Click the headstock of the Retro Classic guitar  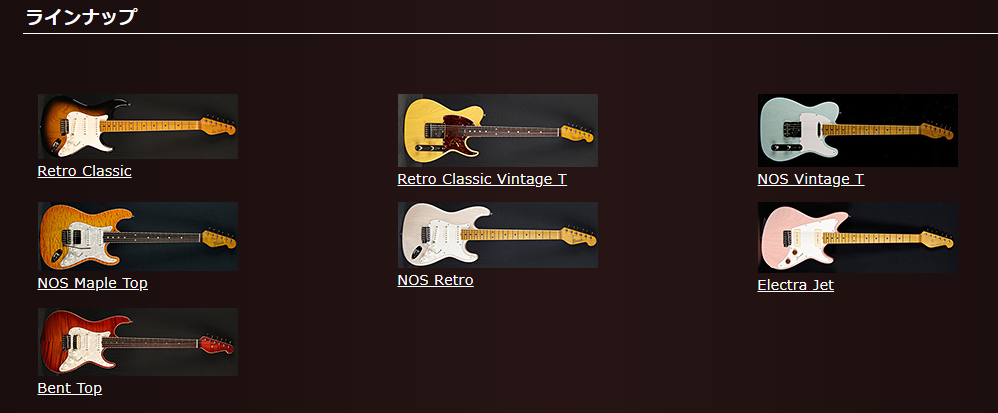(x=219, y=126)
